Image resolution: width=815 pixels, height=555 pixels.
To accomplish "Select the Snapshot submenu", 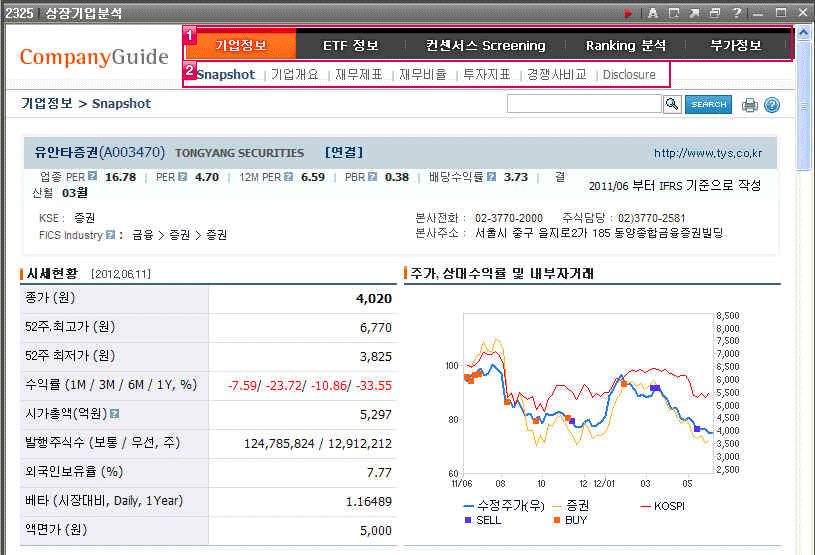I will (226, 74).
